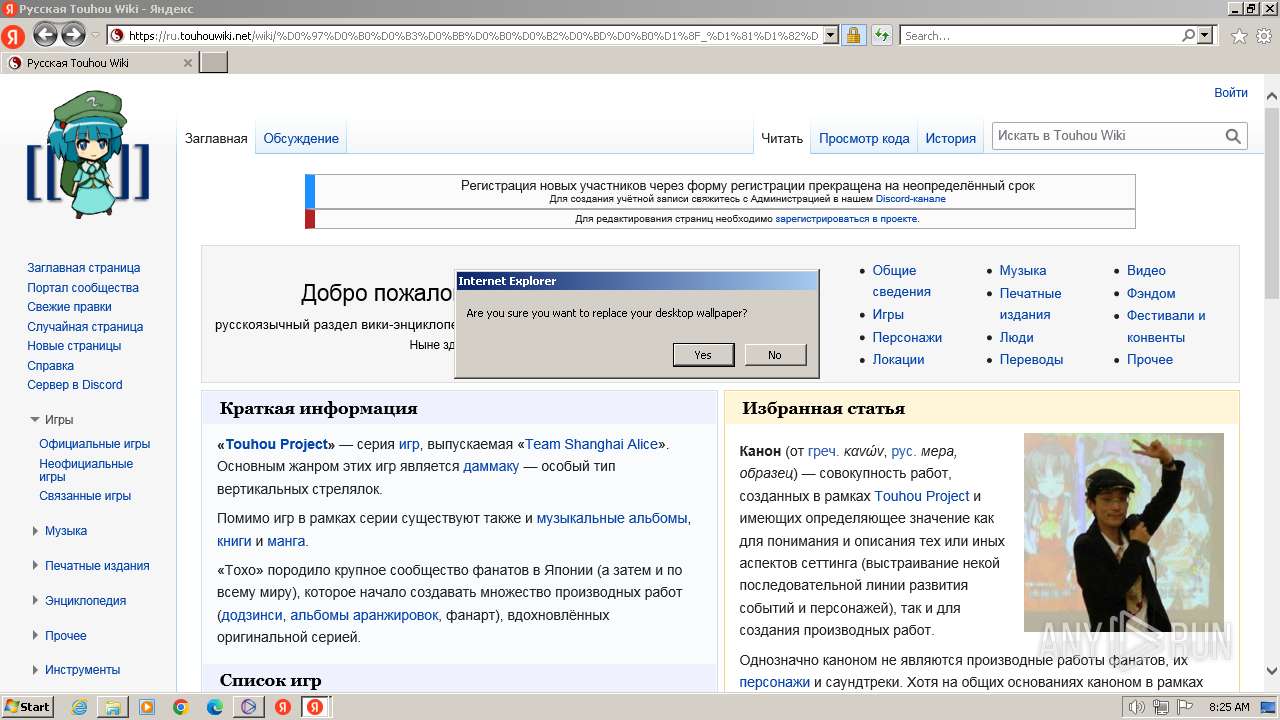Screen dimensions: 1280x720
Task: Click the action center flag tray icon
Action: click(x=1186, y=707)
